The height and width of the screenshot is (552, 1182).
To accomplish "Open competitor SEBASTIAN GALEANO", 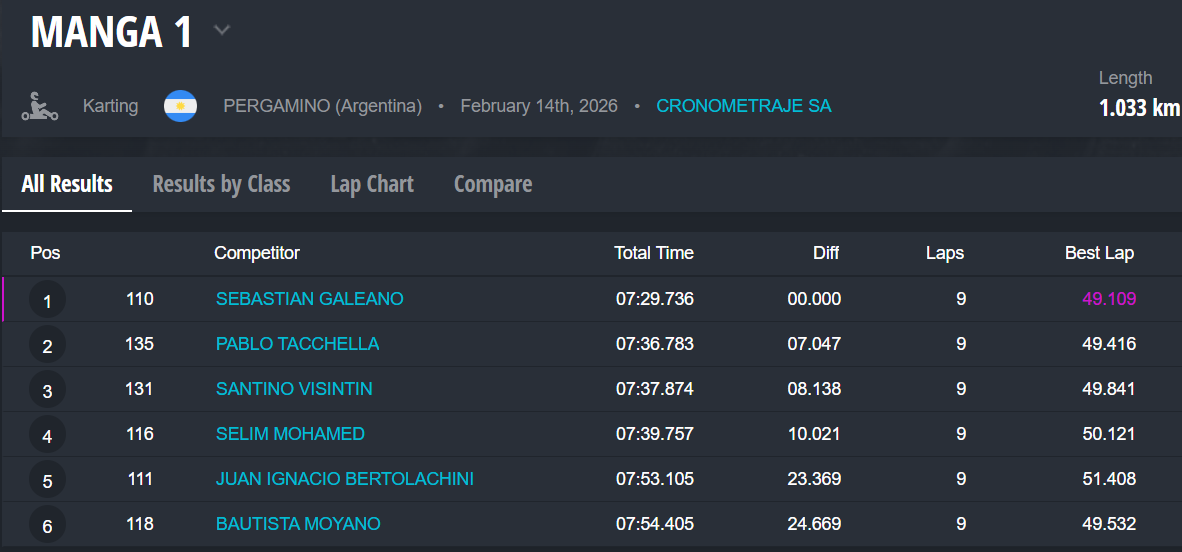I will click(x=309, y=299).
